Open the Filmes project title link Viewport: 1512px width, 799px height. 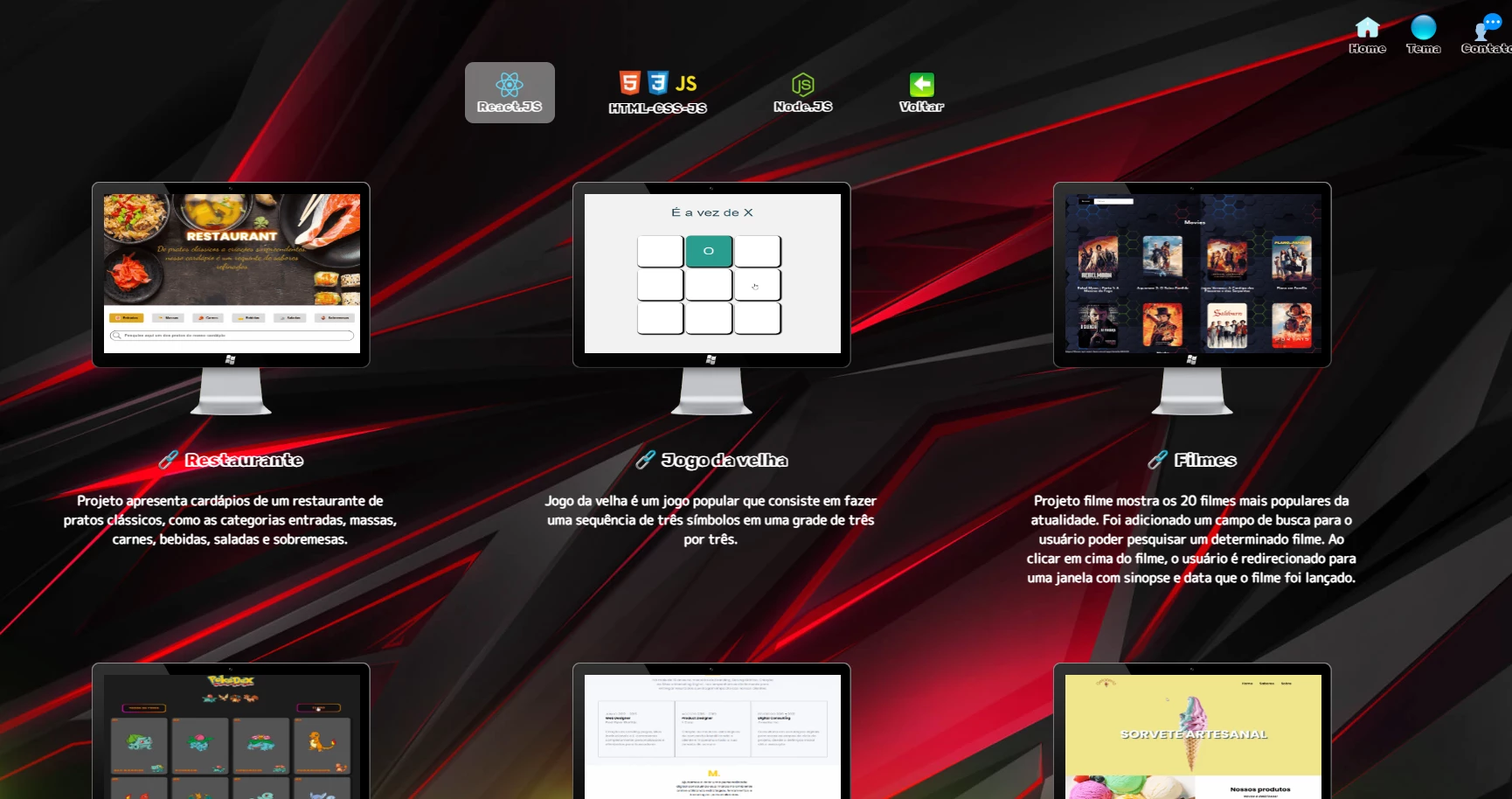pos(1205,460)
